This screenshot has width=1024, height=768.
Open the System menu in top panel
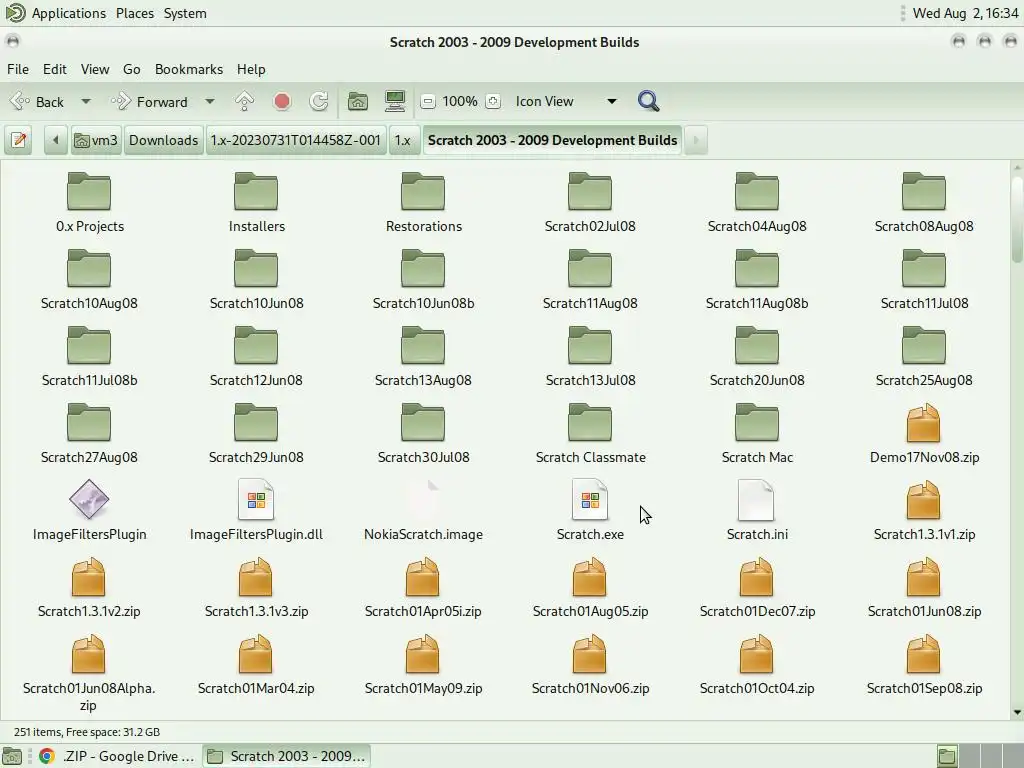pos(185,13)
